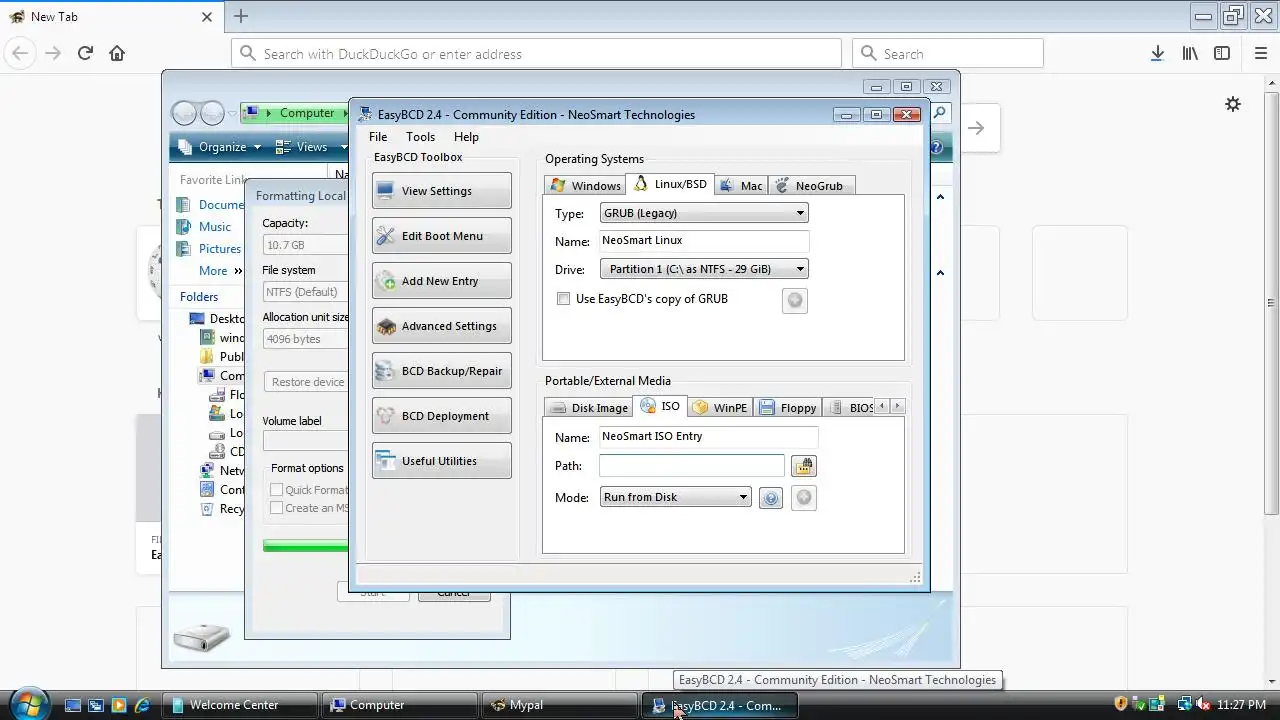
Task: Expand the Drive dropdown for Partition 1
Action: tap(704, 269)
